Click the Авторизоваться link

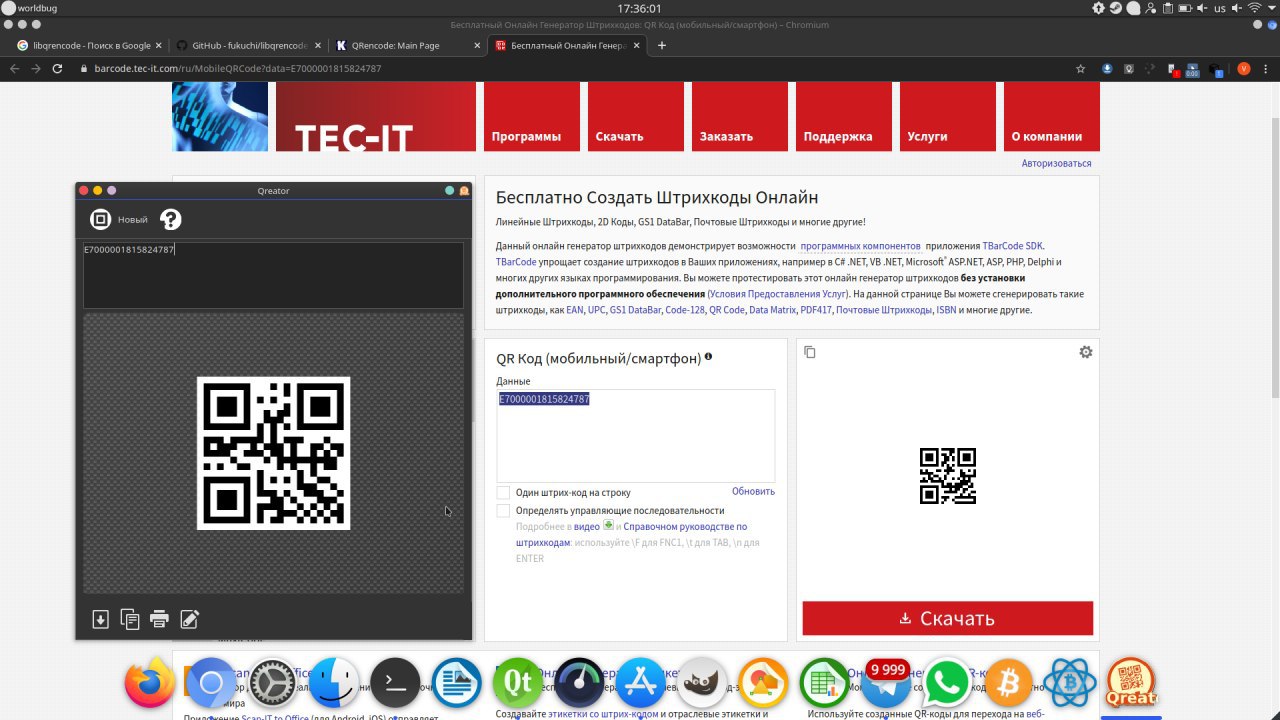coord(1056,163)
